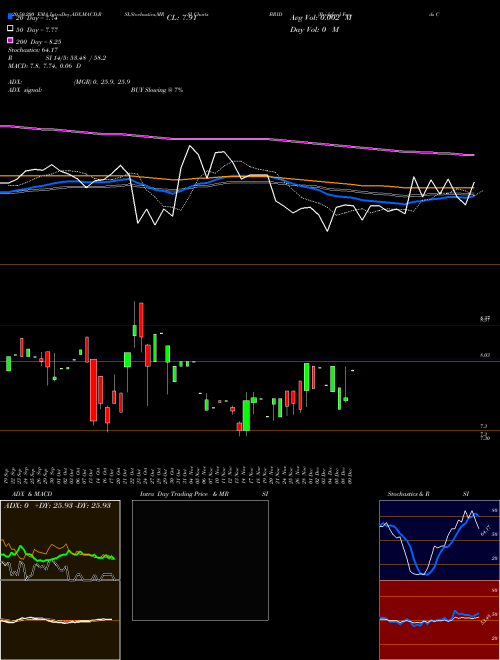Select the '200 Day = 8.25' legend text
This screenshot has height=660, width=500.
pos(38,42)
